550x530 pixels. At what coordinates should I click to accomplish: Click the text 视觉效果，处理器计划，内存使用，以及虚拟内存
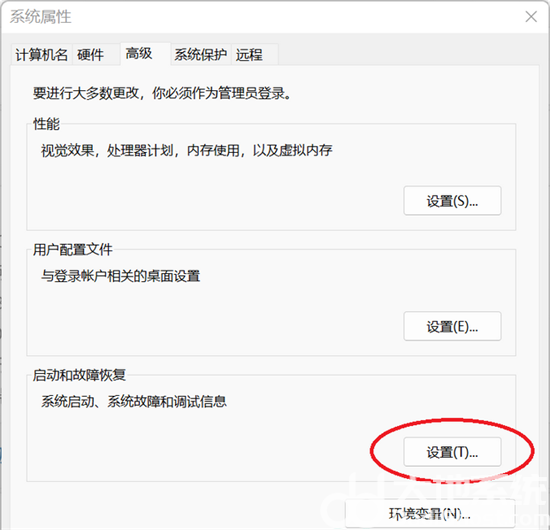click(187, 151)
